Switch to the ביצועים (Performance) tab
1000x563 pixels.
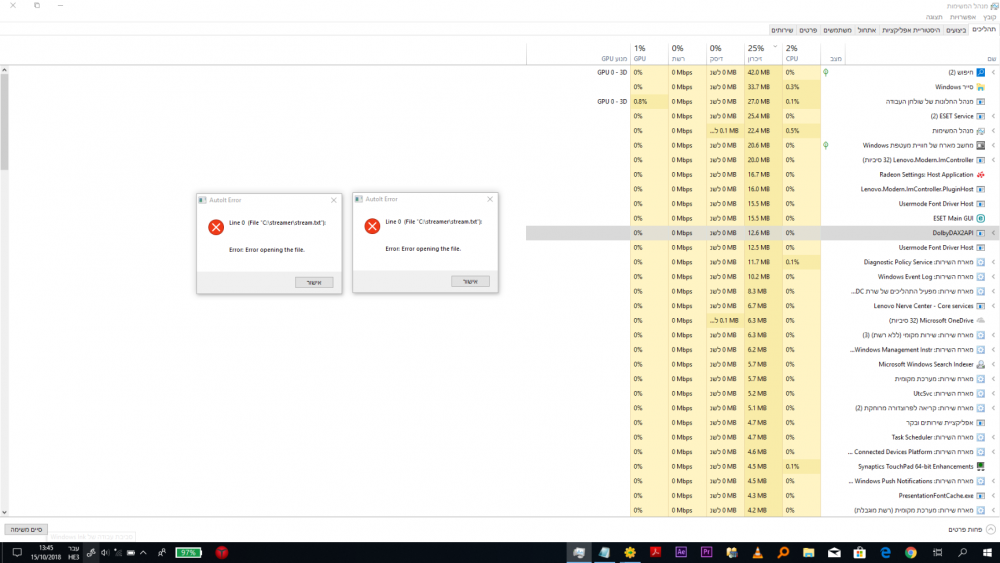pos(955,30)
